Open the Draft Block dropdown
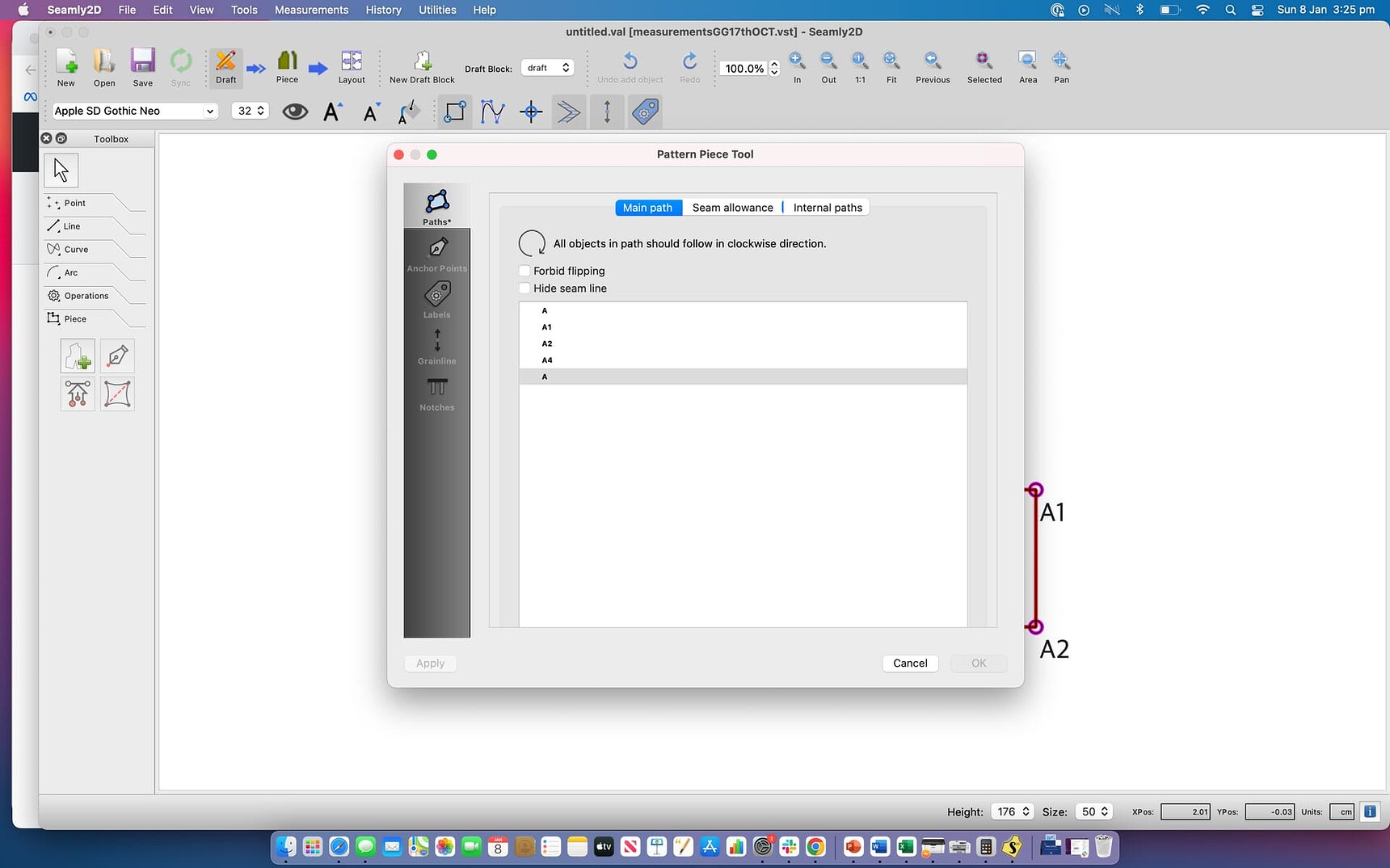 point(548,68)
